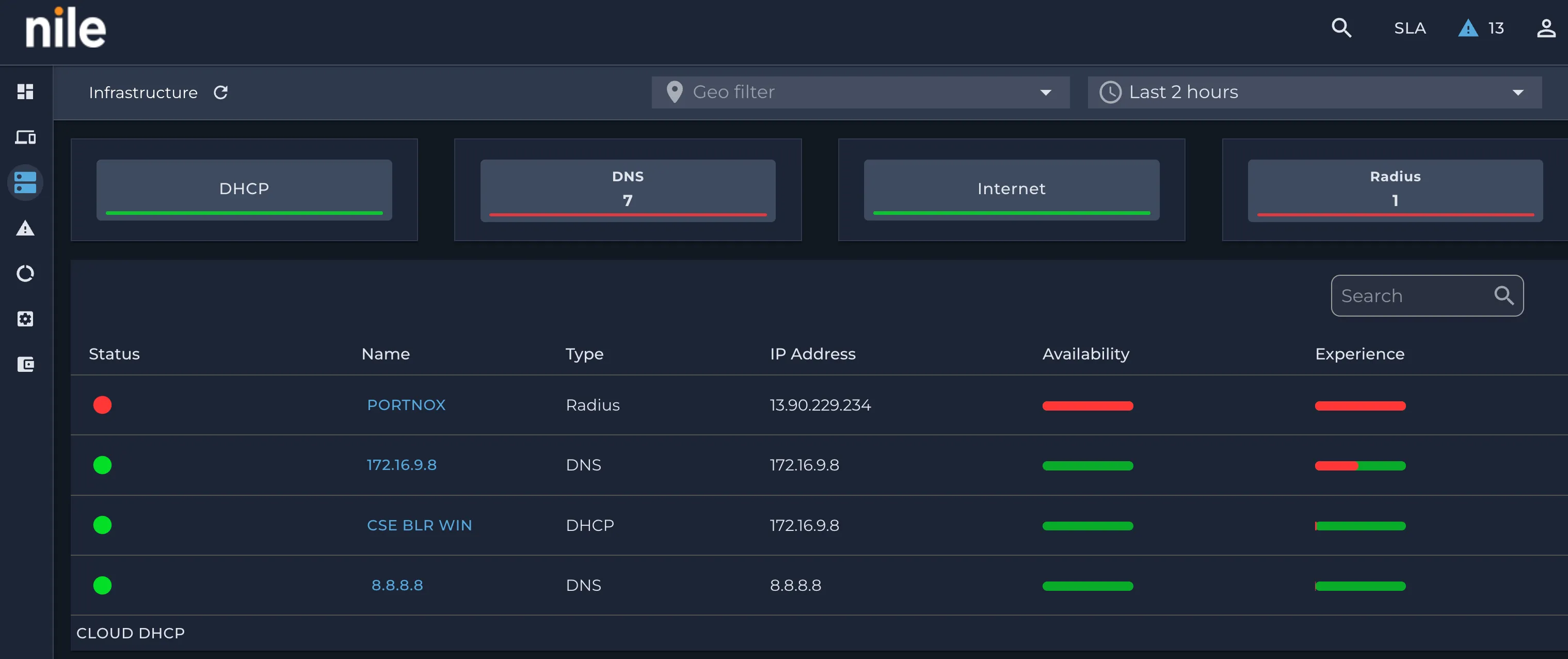Open the circular ring icon in sidebar
The height and width of the screenshot is (659, 1568).
pyautogui.click(x=25, y=274)
